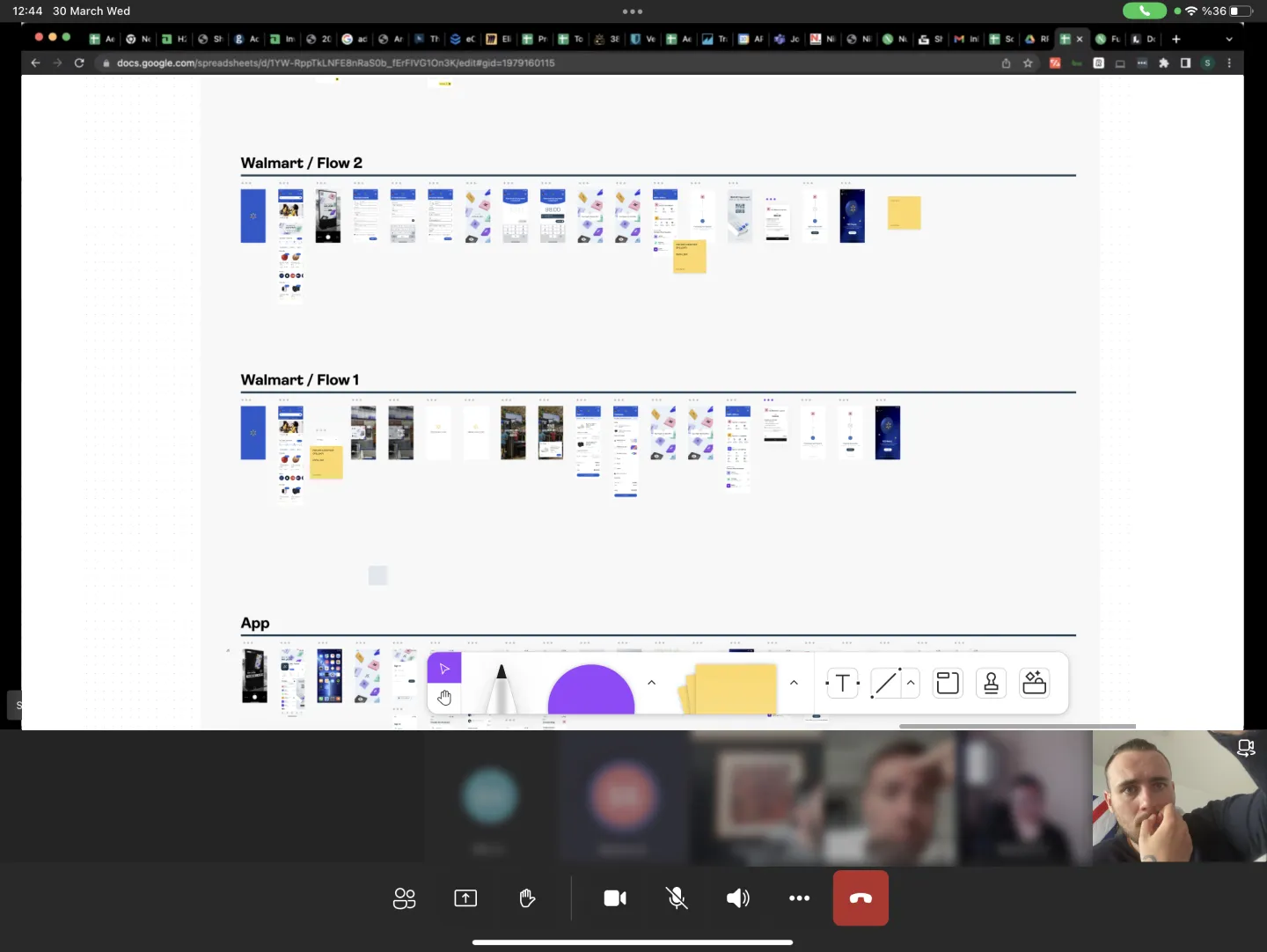This screenshot has width=1267, height=952.
Task: Select the section frame tool
Action: pyautogui.click(x=948, y=683)
